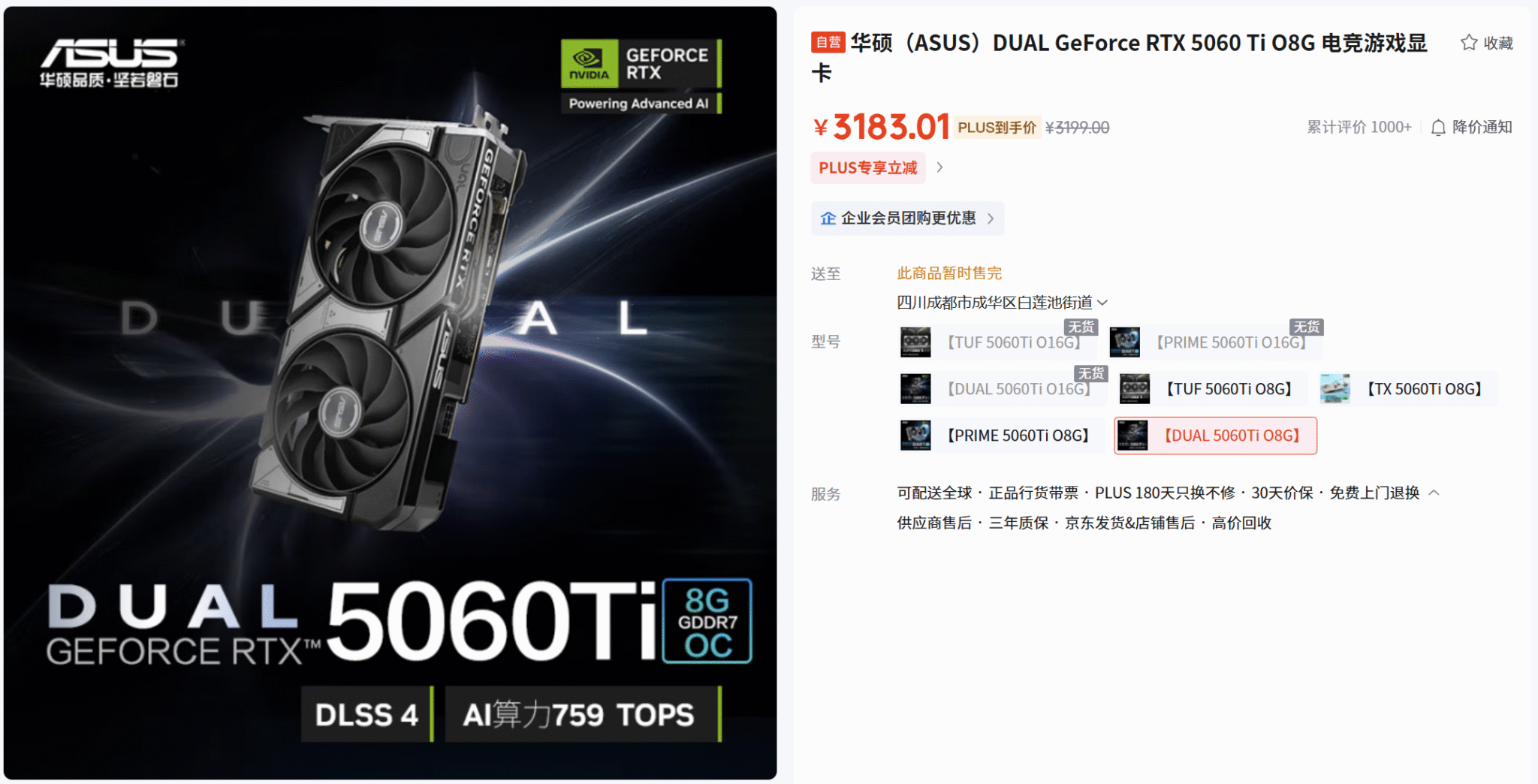The image size is (1538, 784).
Task: Open 累计评价 1000+ reviews link
Action: pyautogui.click(x=1359, y=128)
